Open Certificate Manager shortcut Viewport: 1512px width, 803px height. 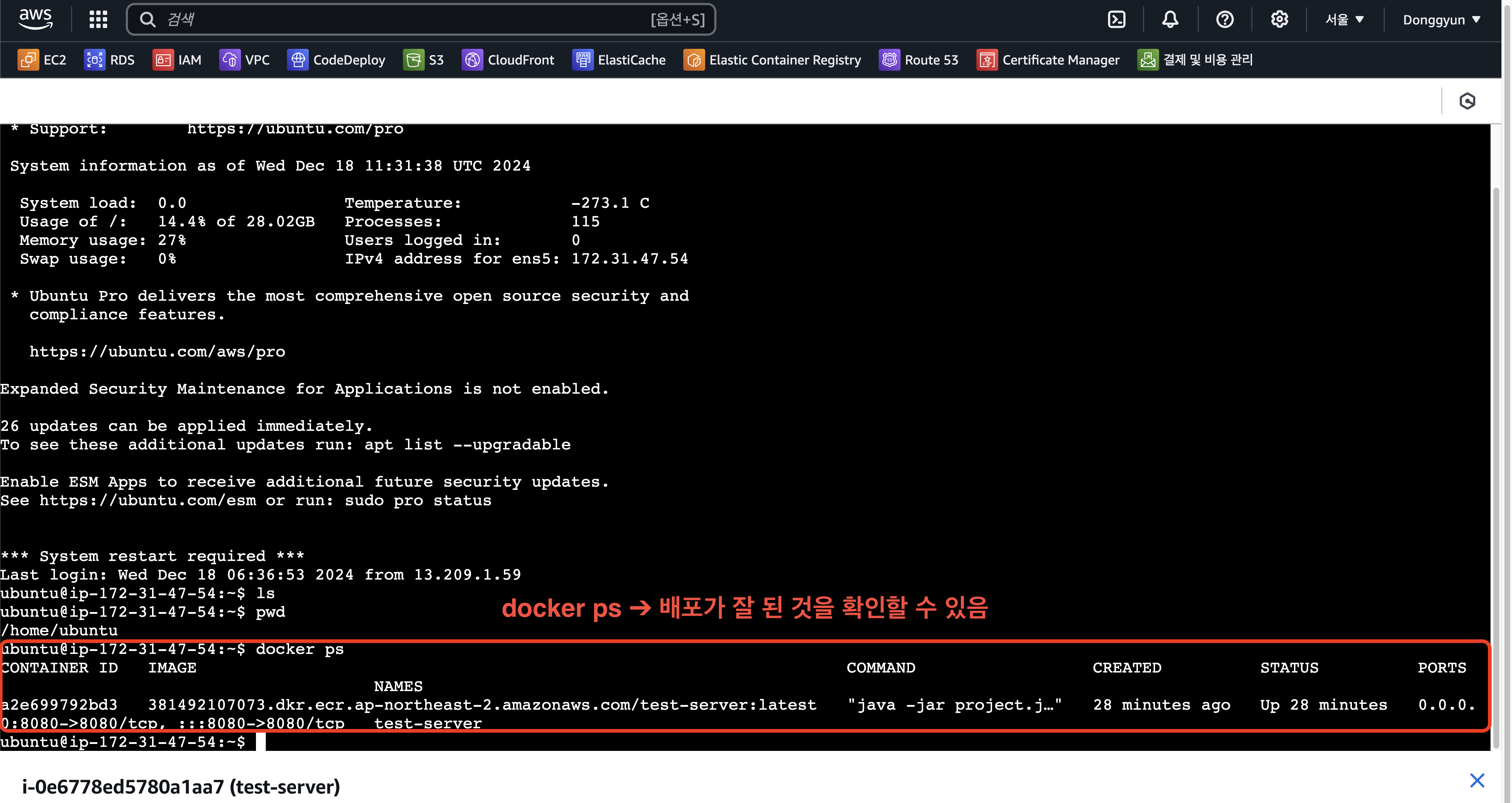(1048, 60)
